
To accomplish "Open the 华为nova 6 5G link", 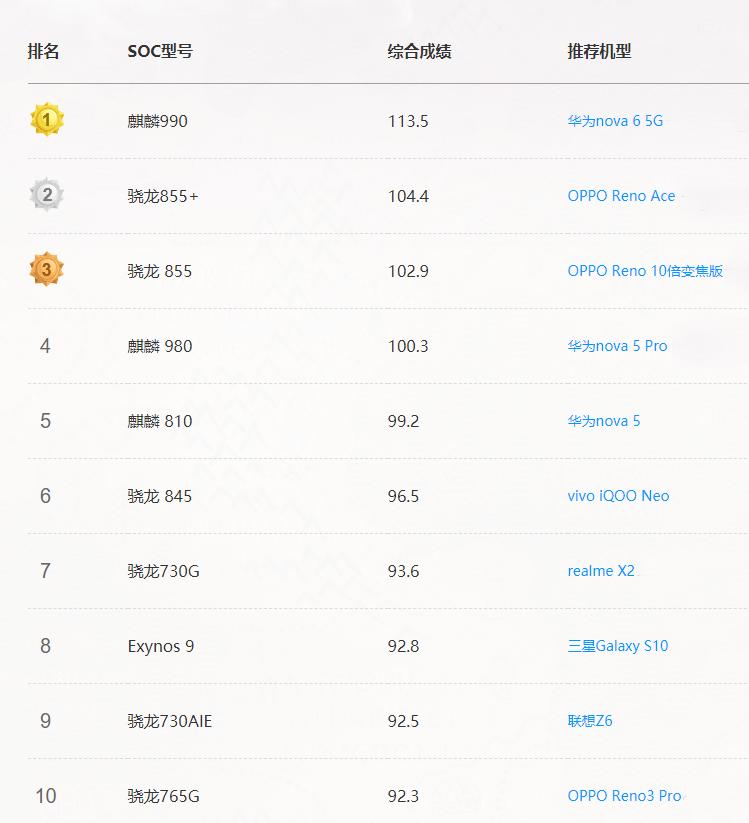I will (x=615, y=121).
